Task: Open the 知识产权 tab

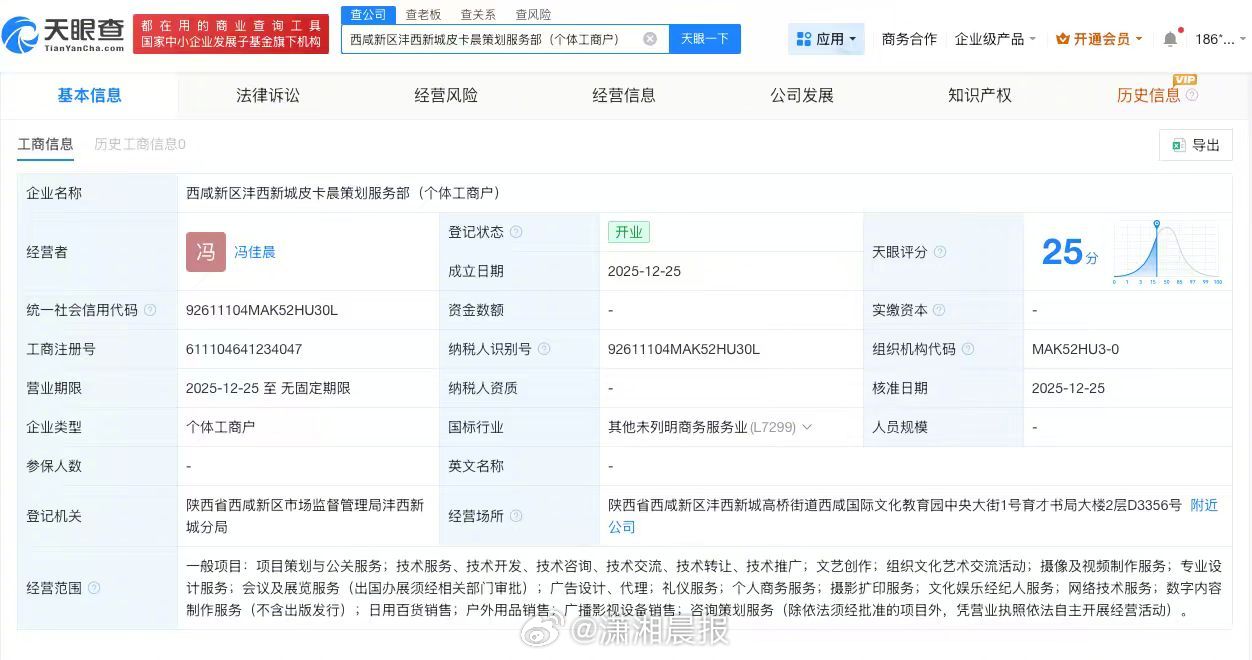Action: click(979, 95)
